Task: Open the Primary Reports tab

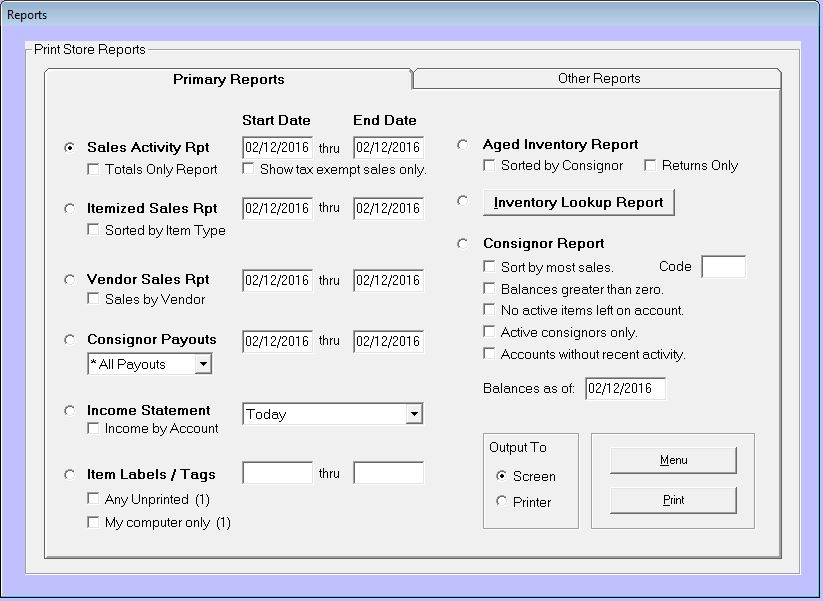Action: pyautogui.click(x=228, y=79)
